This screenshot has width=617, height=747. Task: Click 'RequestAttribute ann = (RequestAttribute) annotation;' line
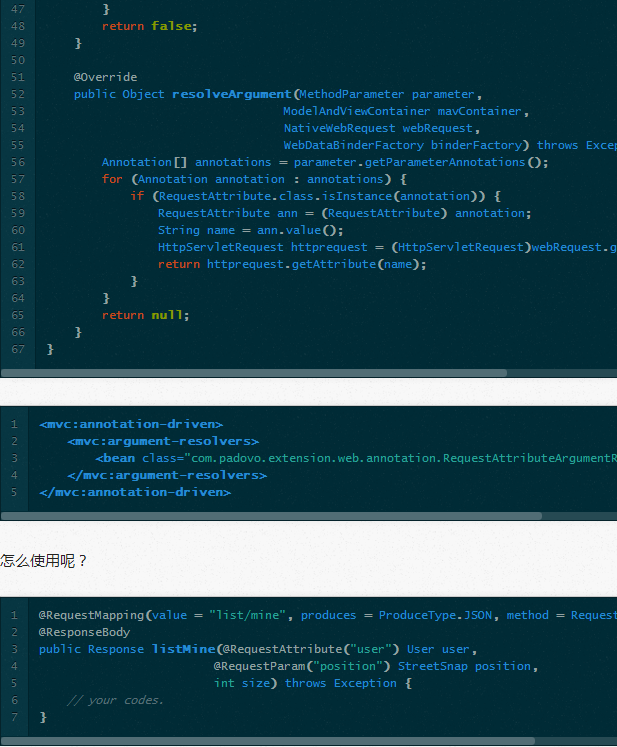[x=344, y=213]
